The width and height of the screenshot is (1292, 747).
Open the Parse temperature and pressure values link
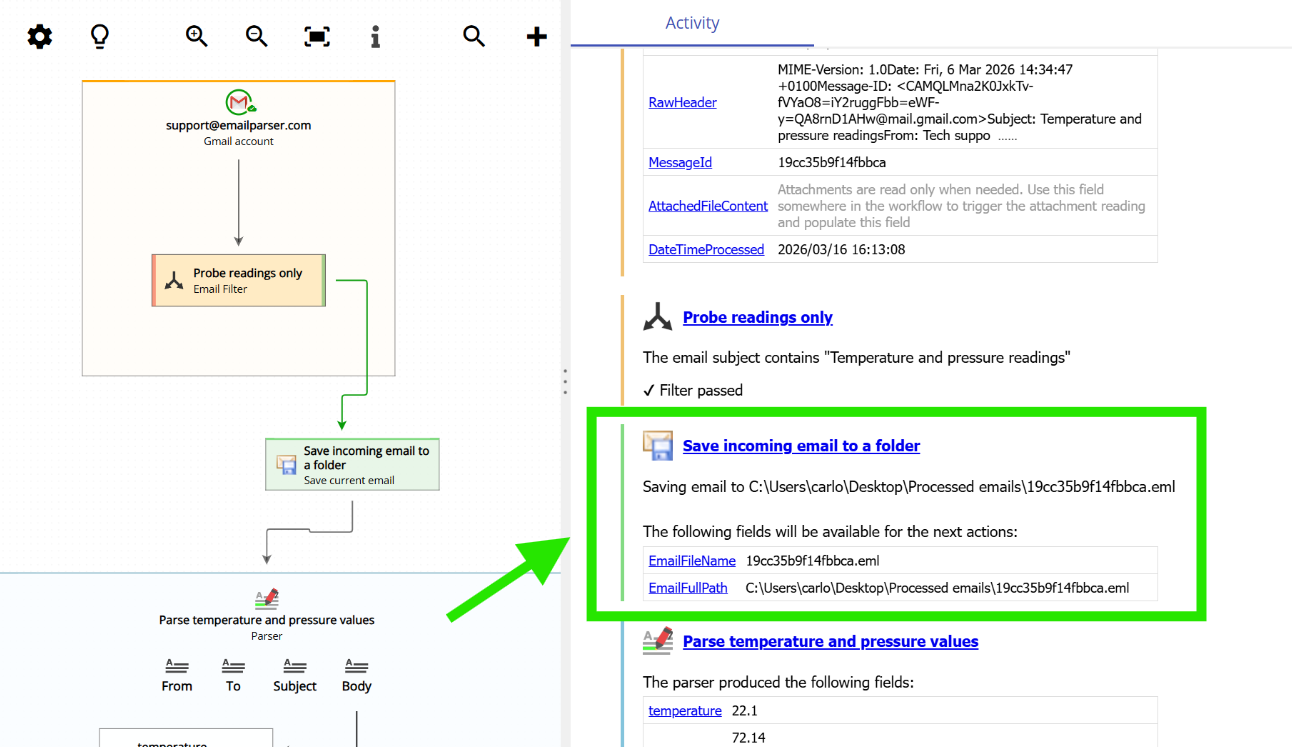point(830,641)
